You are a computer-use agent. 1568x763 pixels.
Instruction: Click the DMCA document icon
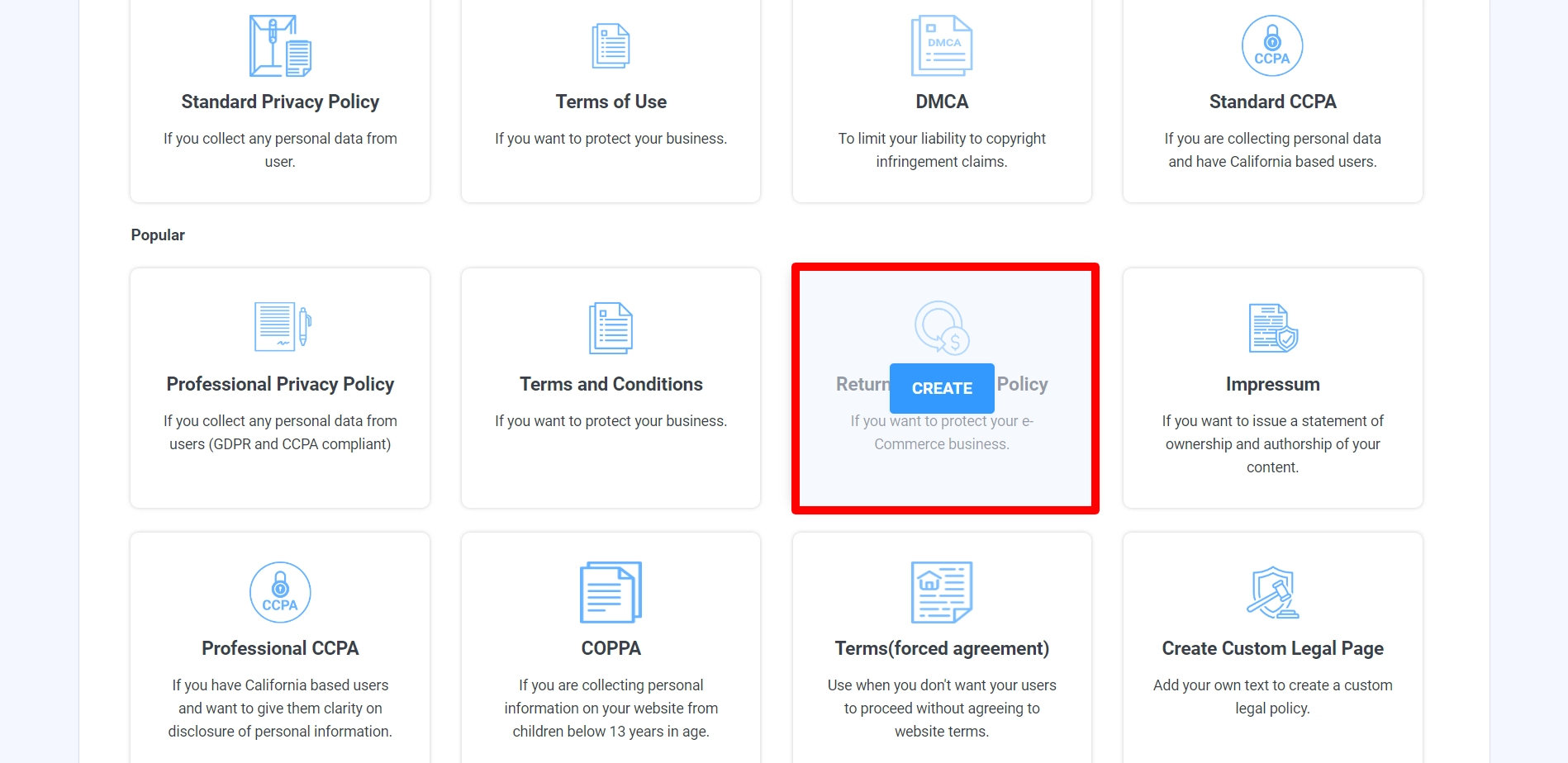(942, 45)
